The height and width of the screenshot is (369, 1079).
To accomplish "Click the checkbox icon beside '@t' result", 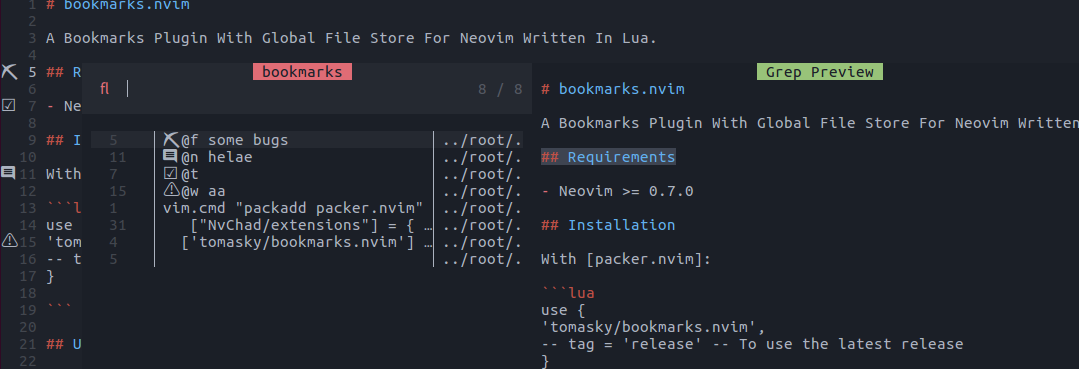I will (171, 173).
